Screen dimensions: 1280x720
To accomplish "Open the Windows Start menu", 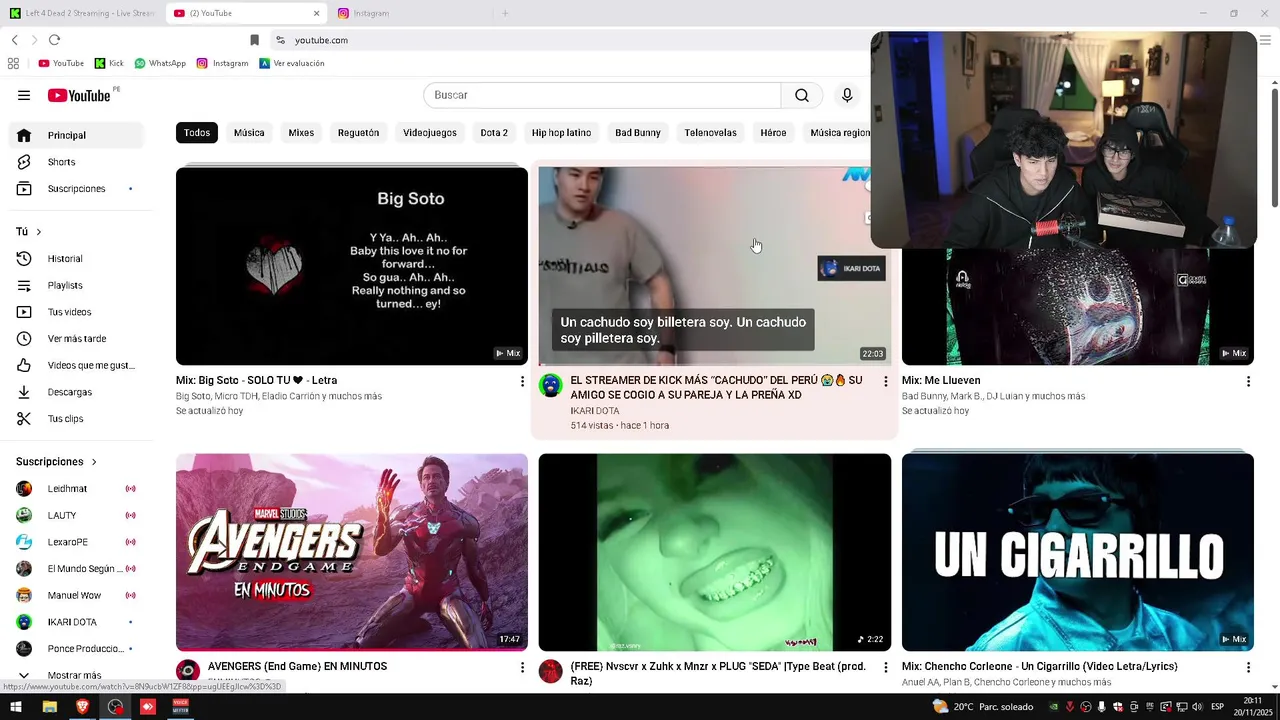I will click(16, 707).
